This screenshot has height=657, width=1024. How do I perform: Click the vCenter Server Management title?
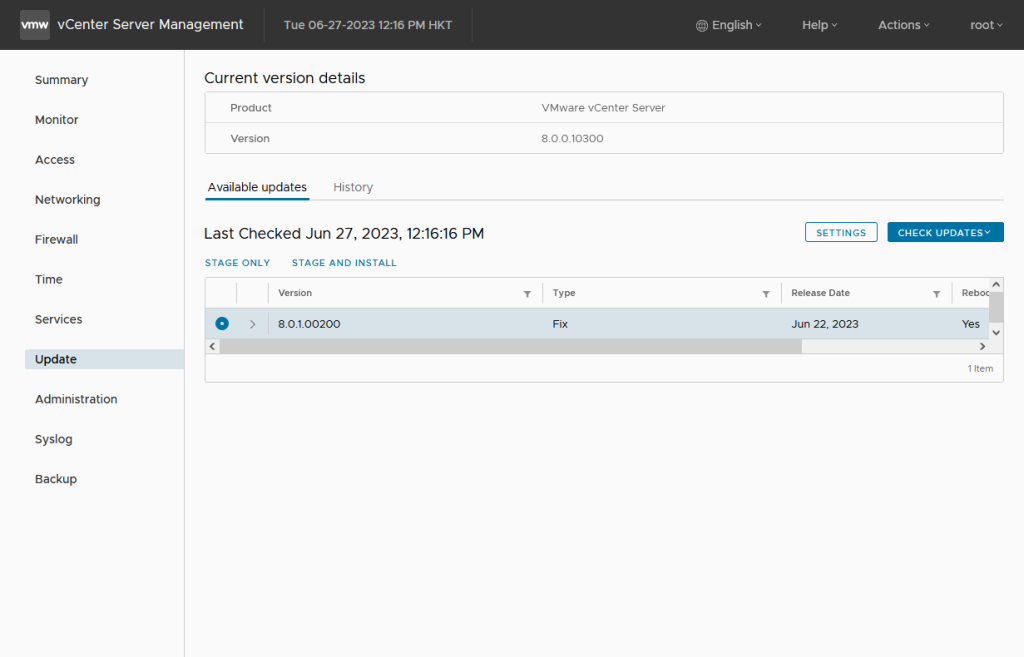[150, 25]
